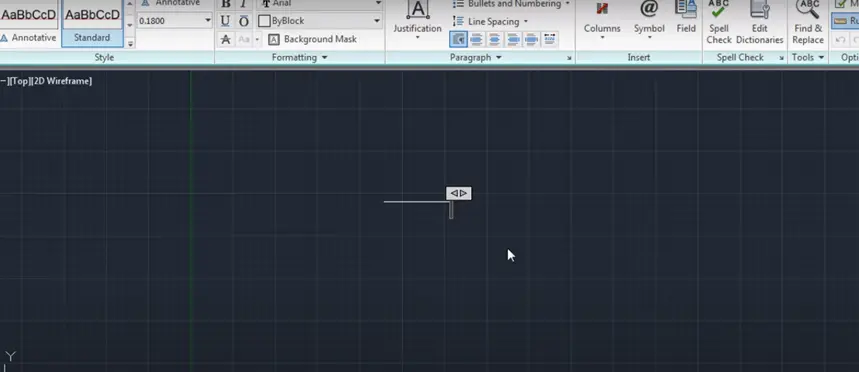Insert a Field into text

point(686,18)
